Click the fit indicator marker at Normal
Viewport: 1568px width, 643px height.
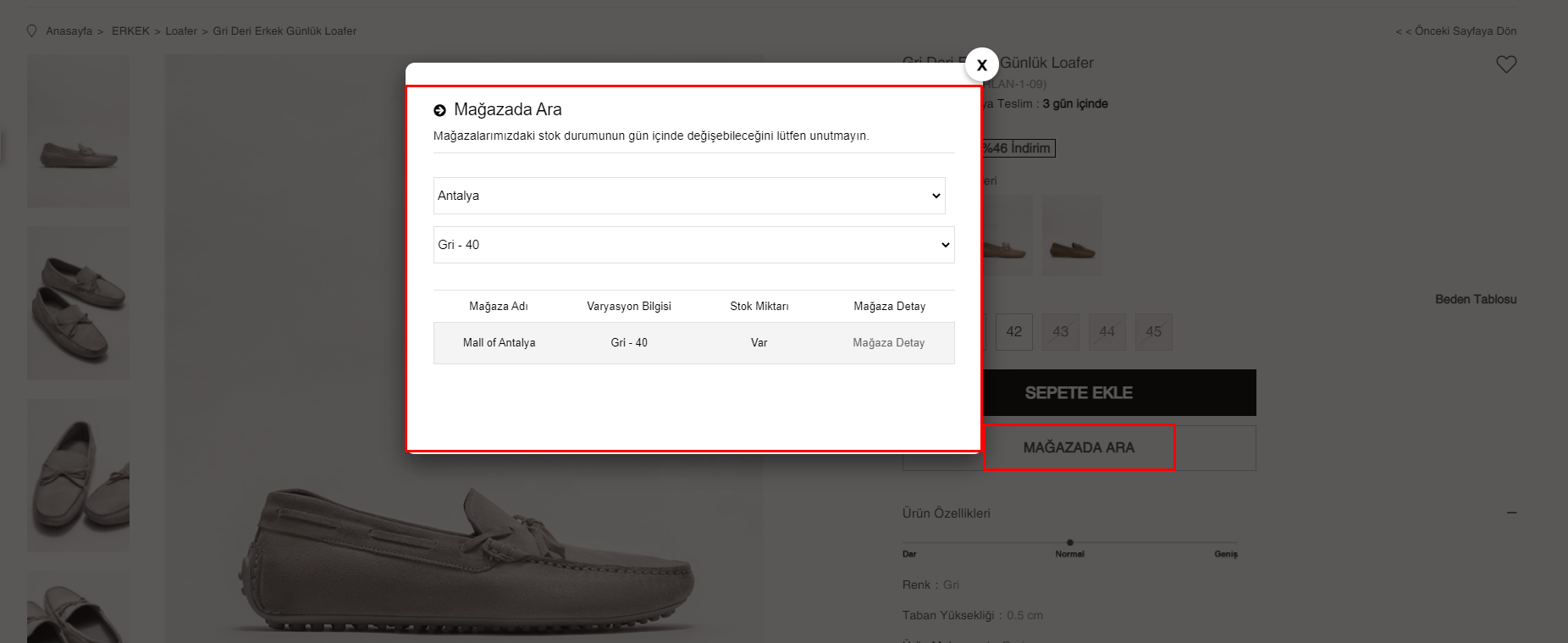point(1070,542)
